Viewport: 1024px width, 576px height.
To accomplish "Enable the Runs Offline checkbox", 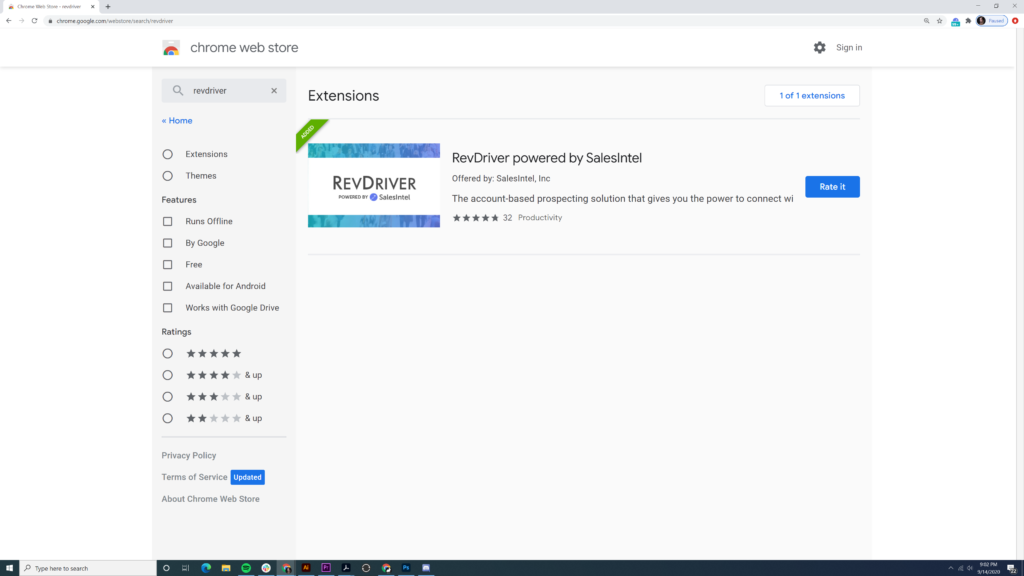I will [168, 221].
